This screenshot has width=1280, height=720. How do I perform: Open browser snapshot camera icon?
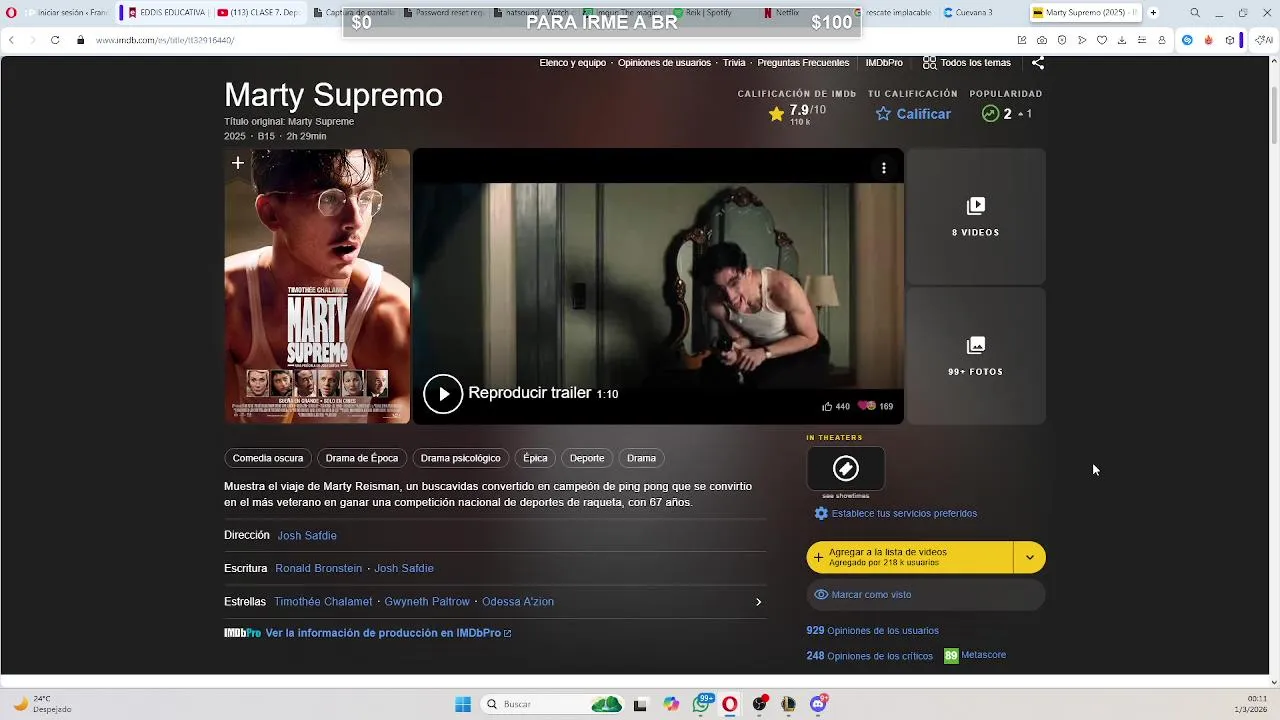(1042, 40)
